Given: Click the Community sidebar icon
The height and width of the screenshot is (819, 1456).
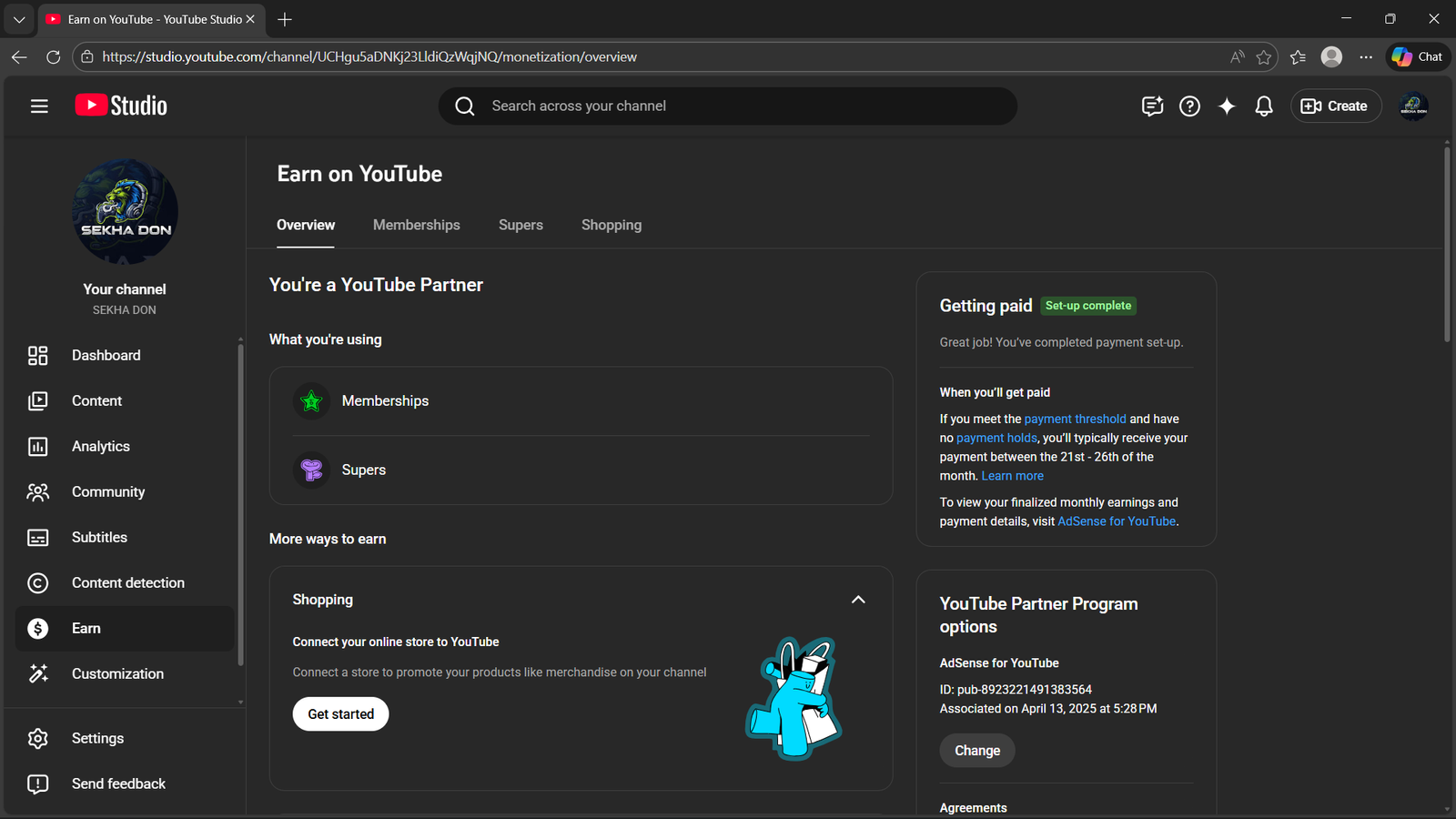Looking at the screenshot, I should tap(38, 492).
